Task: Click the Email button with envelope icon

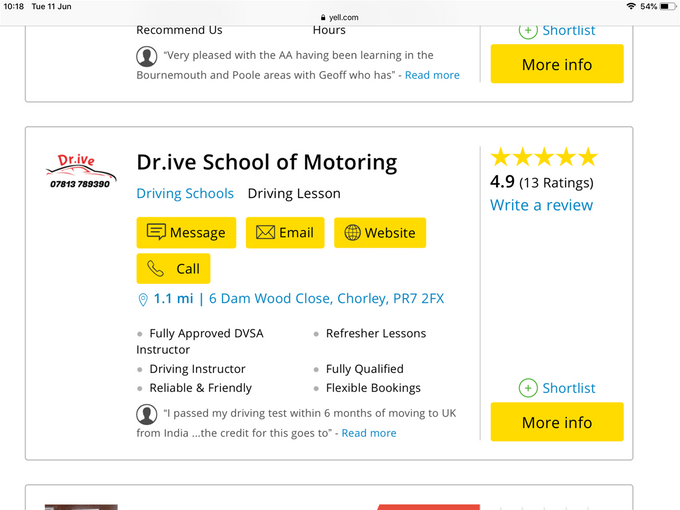Action: pos(285,232)
